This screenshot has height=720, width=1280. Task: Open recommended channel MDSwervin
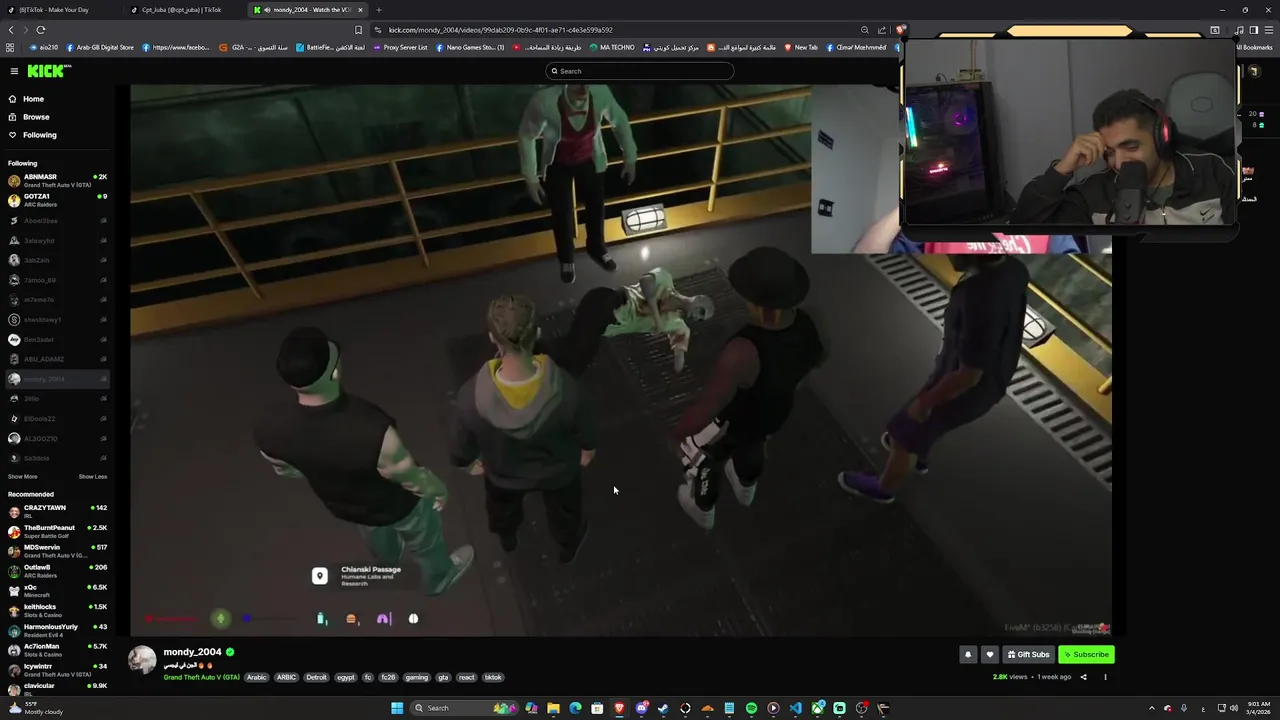point(57,551)
